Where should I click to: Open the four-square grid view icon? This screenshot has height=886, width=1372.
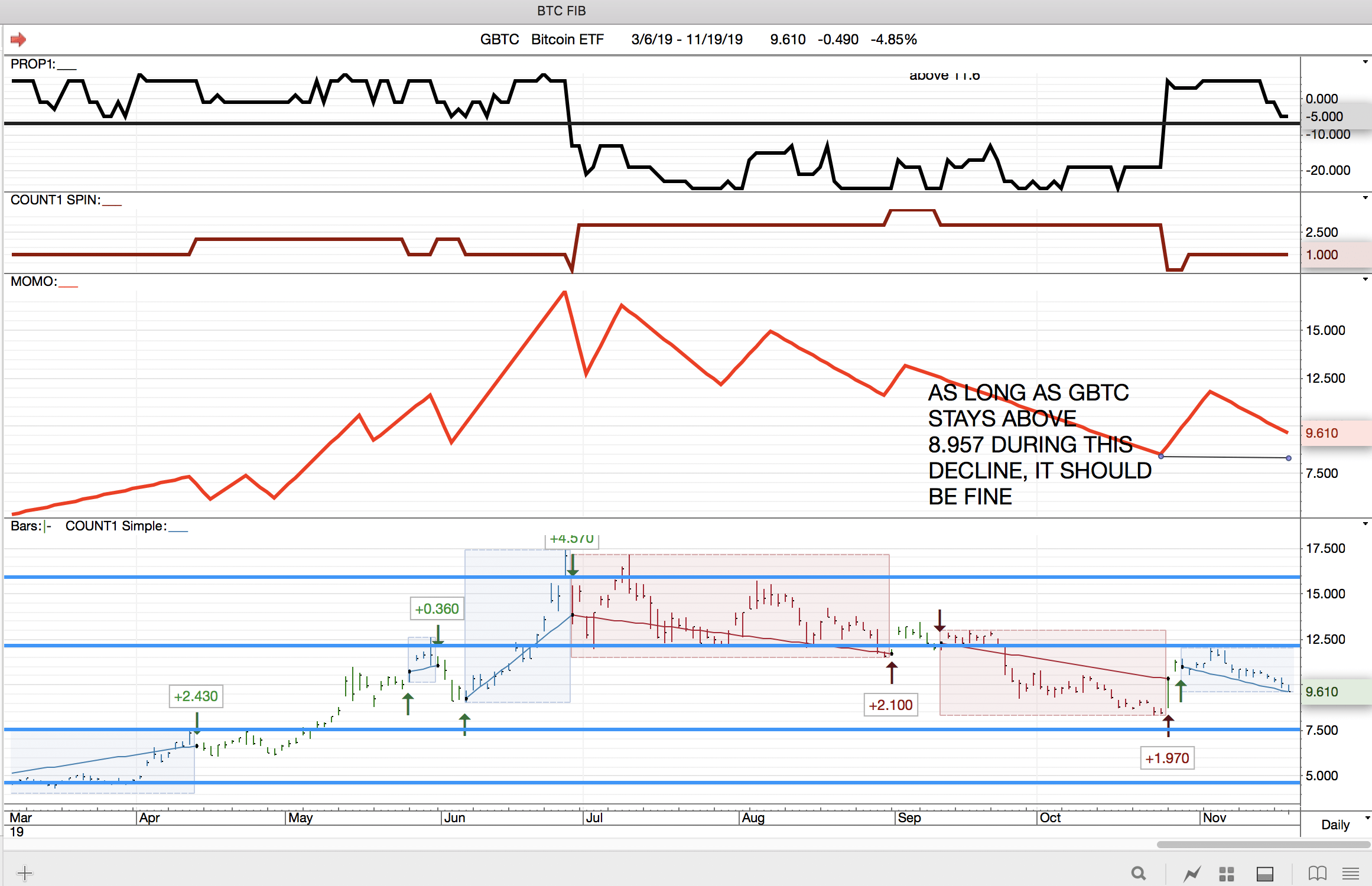point(1227,874)
